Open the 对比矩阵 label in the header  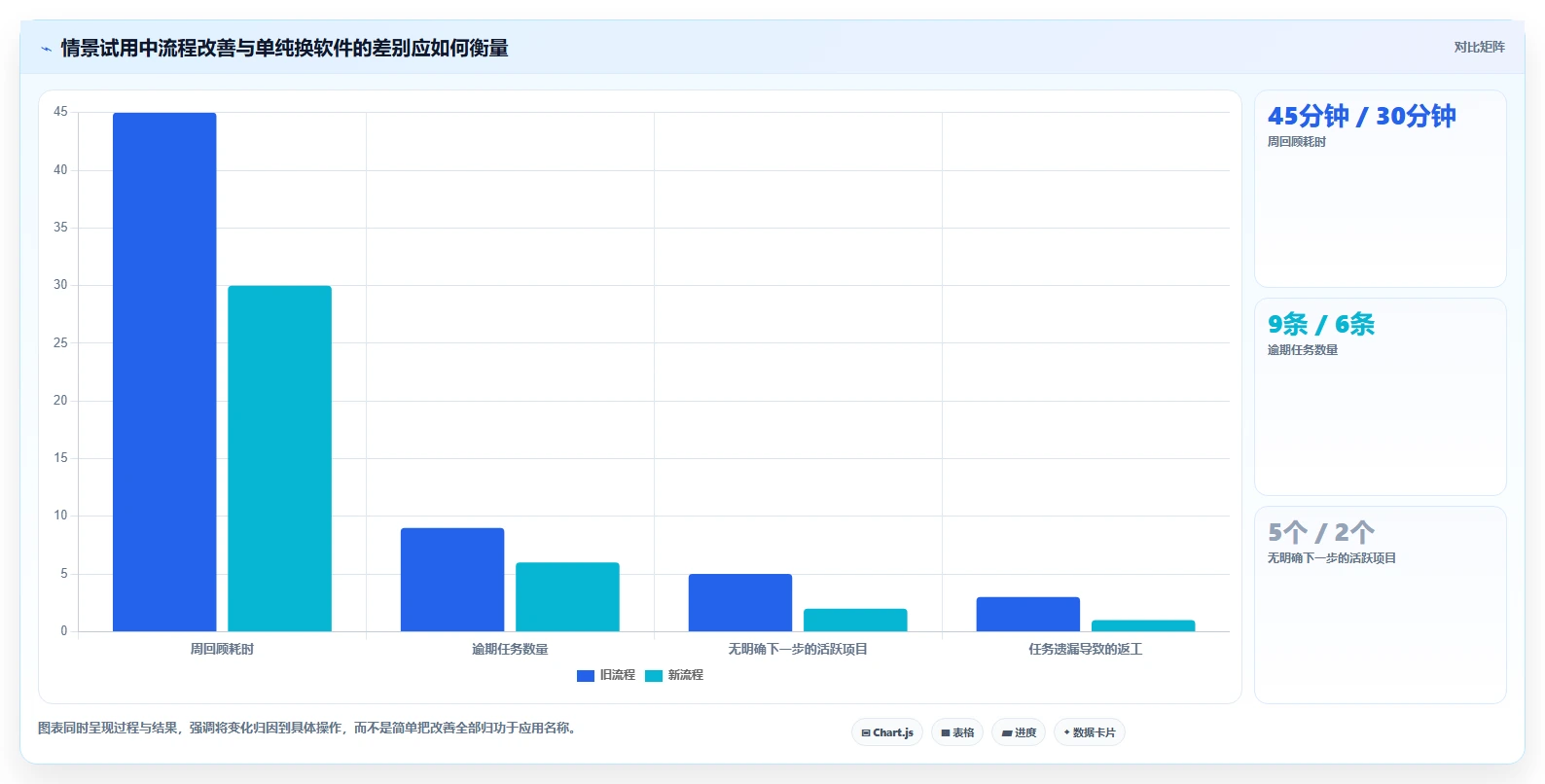(1479, 48)
